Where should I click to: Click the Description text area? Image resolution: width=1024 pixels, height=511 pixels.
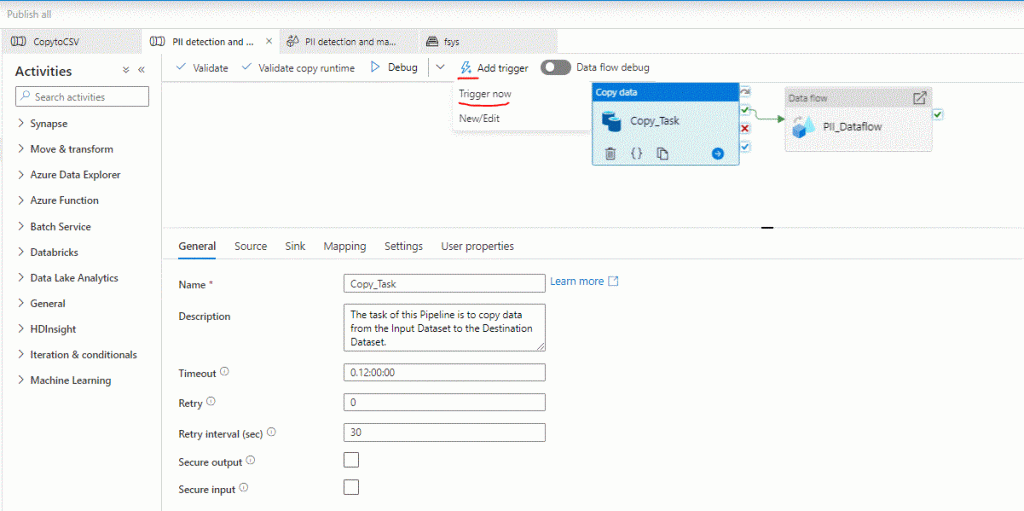coord(444,328)
